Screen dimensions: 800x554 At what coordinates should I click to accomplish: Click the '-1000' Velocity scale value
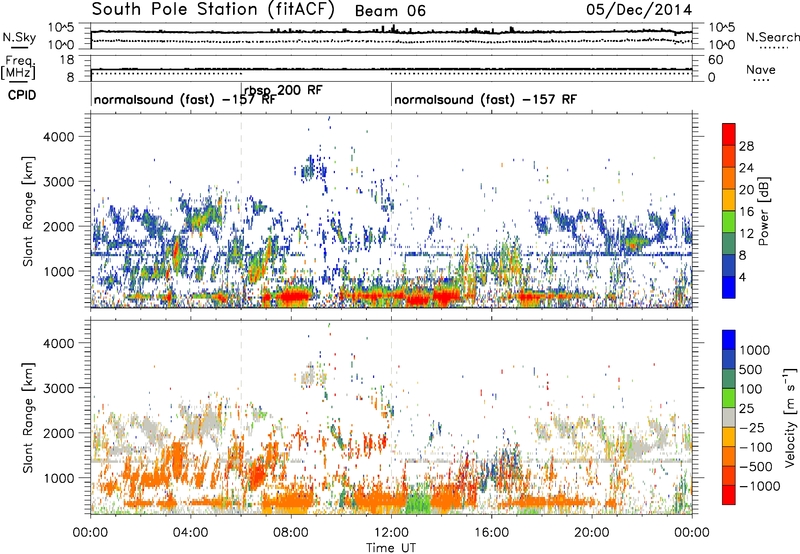760,486
